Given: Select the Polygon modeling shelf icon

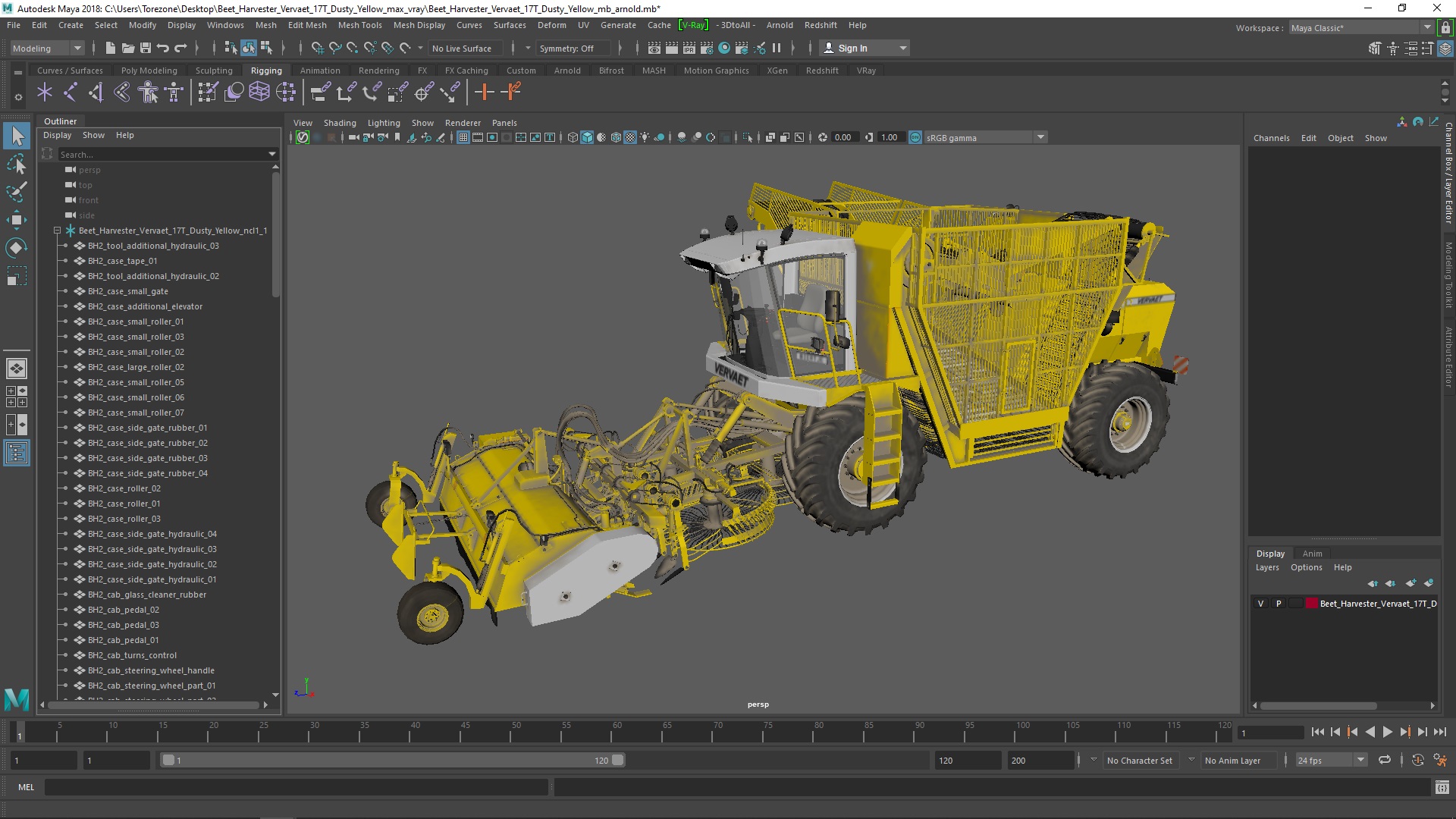Looking at the screenshot, I should coord(149,70).
